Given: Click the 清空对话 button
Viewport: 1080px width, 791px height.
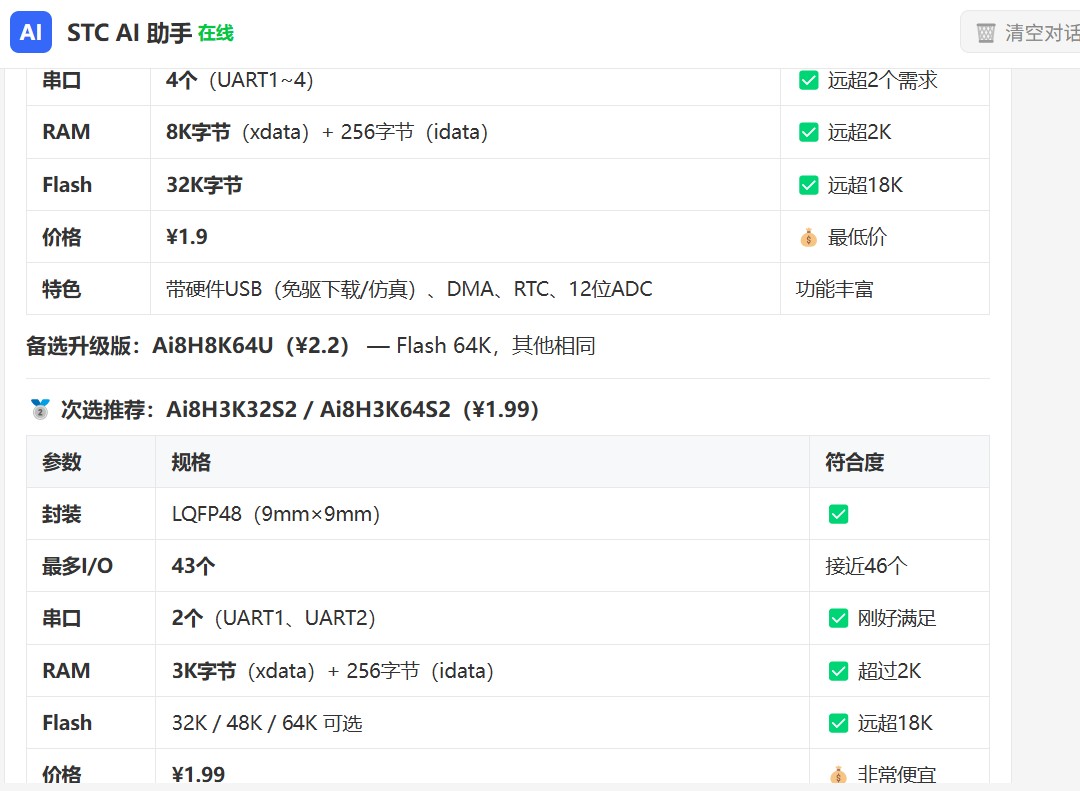Looking at the screenshot, I should [1021, 32].
